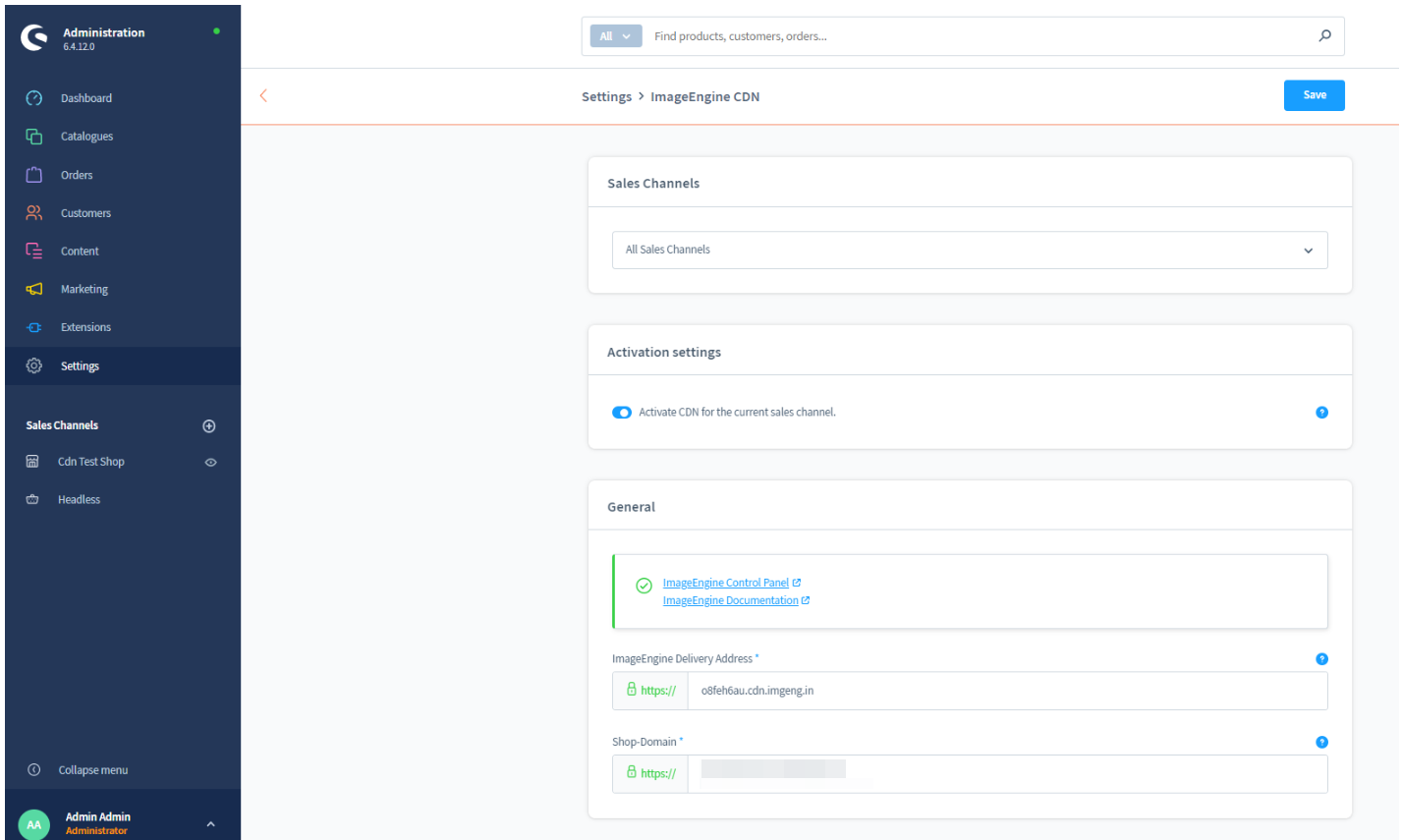Click the Cdn Test Shop storefront icon
Image resolution: width=1402 pixels, height=840 pixels.
click(32, 462)
